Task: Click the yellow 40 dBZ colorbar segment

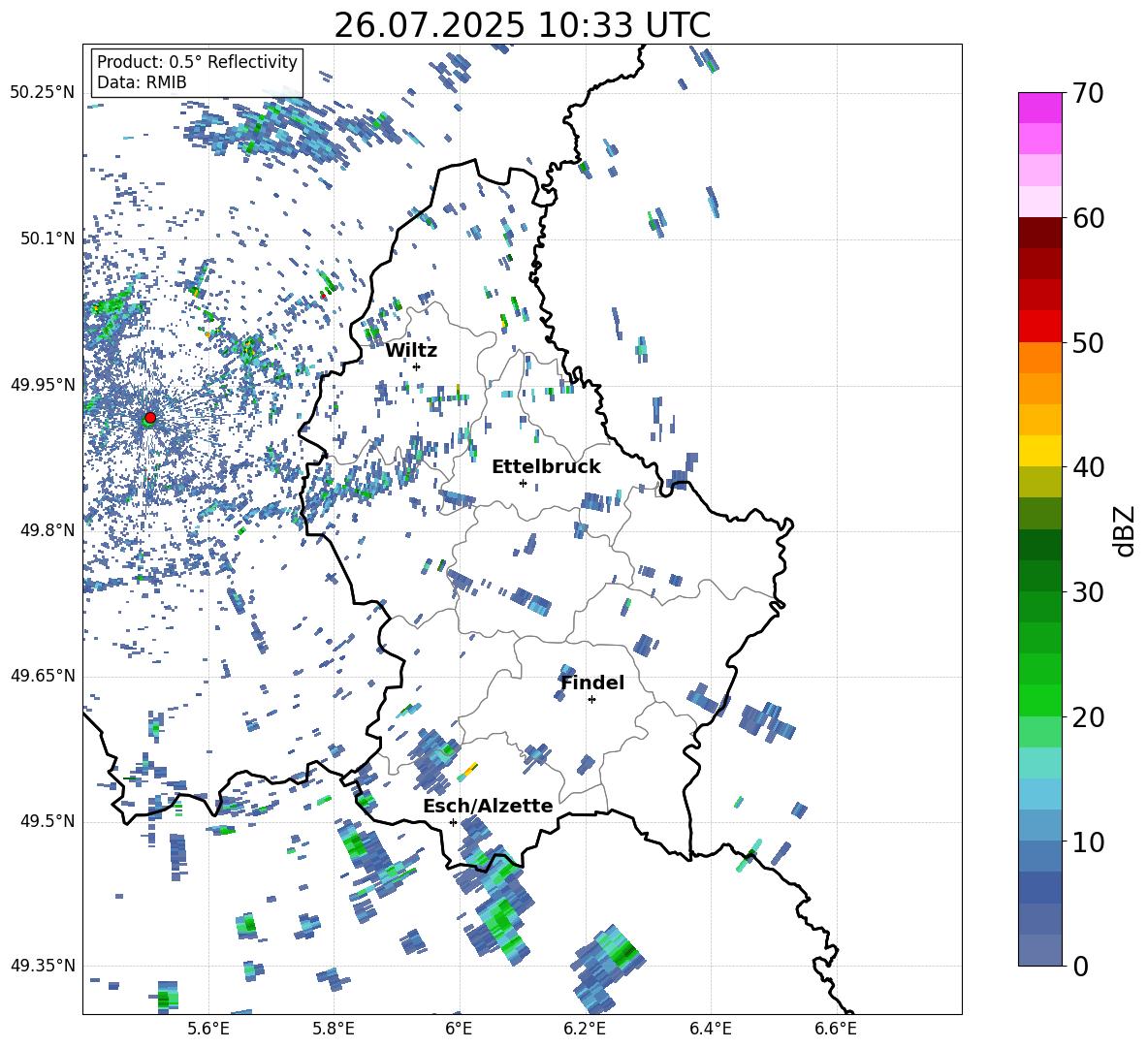Action: point(1039,451)
